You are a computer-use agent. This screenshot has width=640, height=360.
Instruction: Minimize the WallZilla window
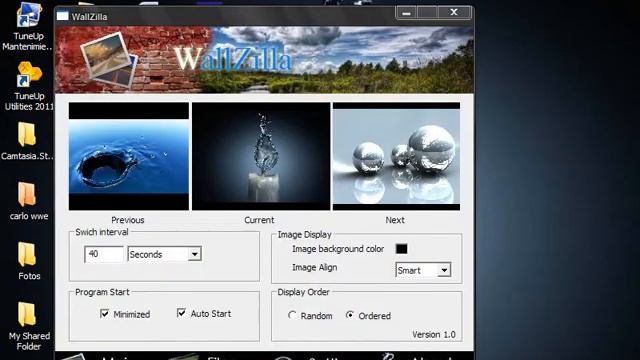click(406, 13)
